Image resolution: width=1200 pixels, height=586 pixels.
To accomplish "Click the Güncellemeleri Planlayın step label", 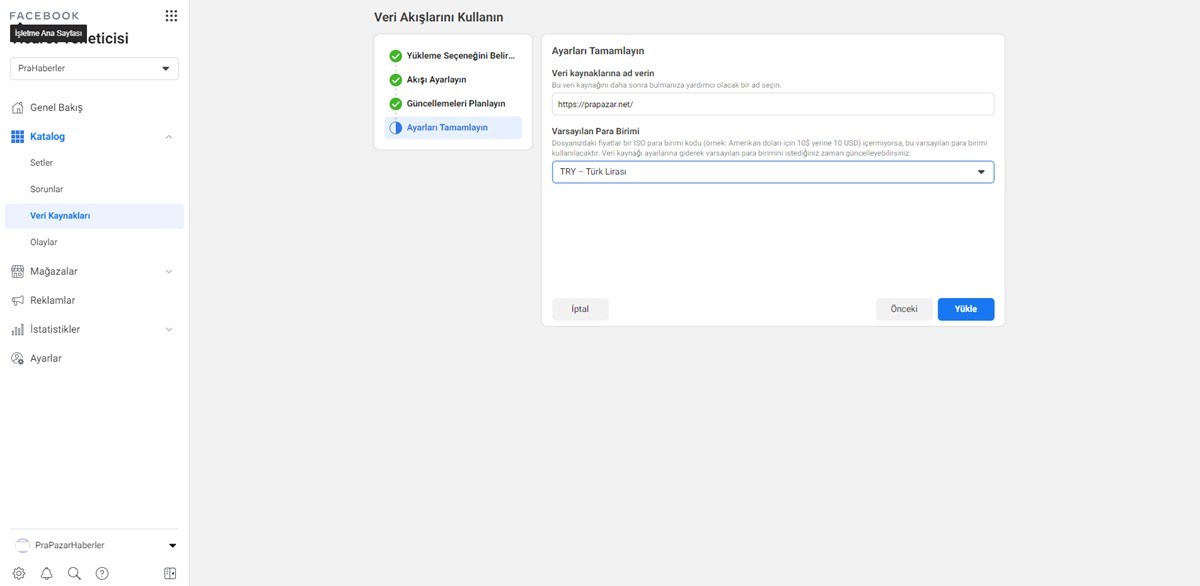I will (x=456, y=104).
